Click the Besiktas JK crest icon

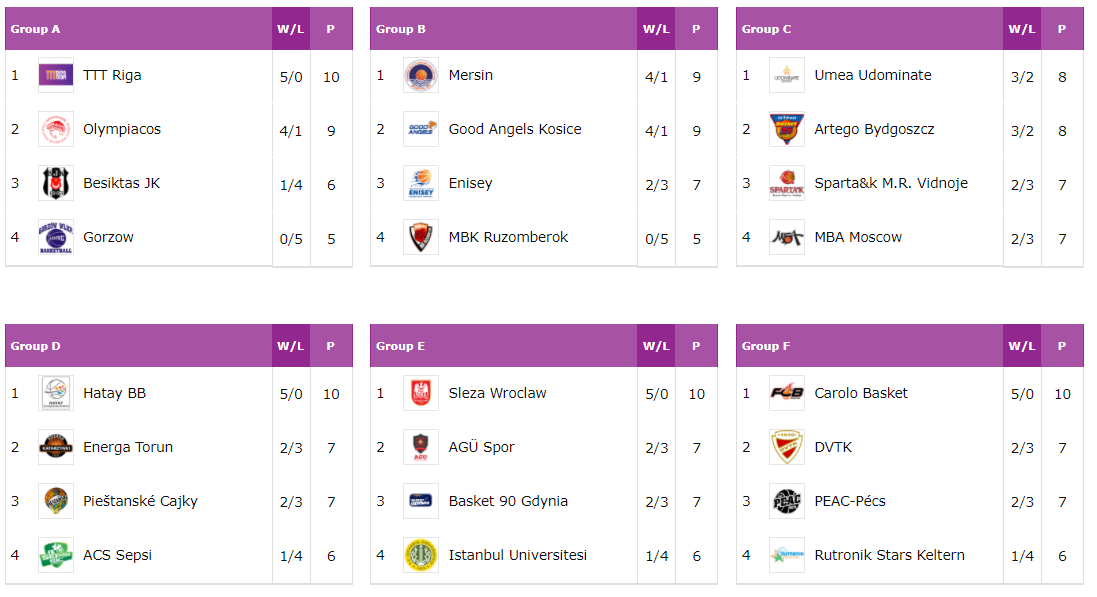(56, 183)
